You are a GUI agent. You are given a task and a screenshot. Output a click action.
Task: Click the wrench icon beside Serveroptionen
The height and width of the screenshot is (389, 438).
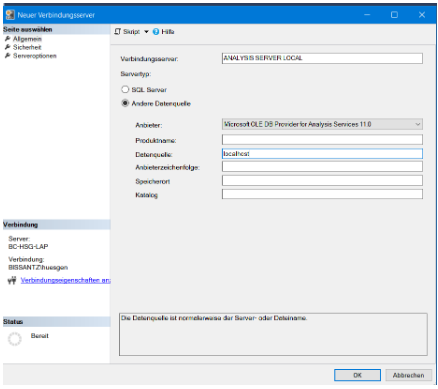click(x=7, y=56)
